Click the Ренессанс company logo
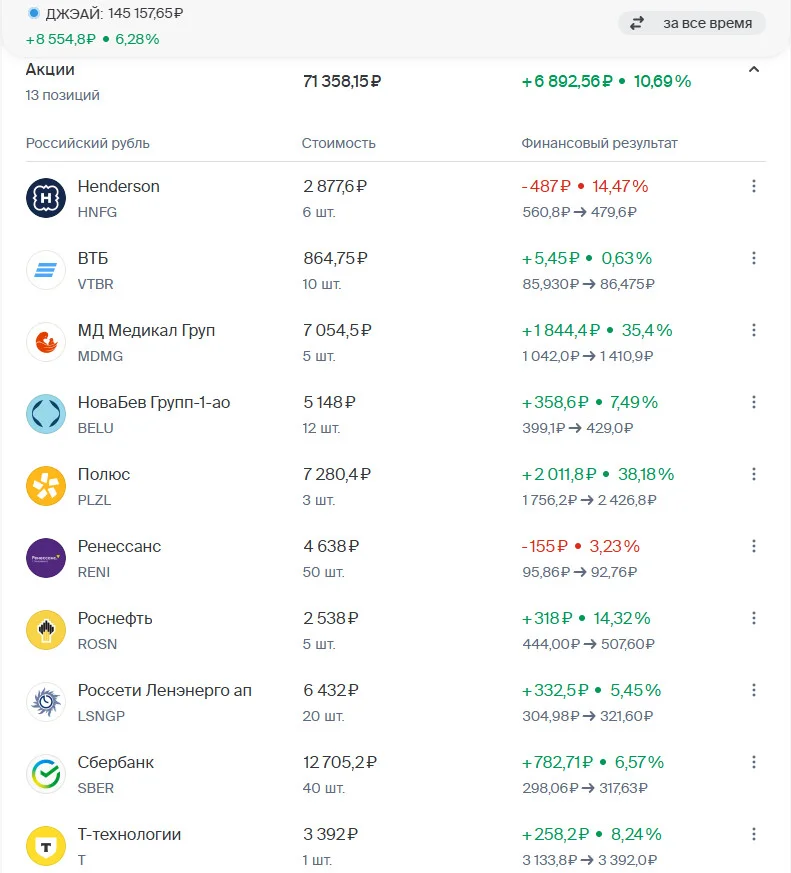Image resolution: width=791 pixels, height=873 pixels. click(x=46, y=558)
